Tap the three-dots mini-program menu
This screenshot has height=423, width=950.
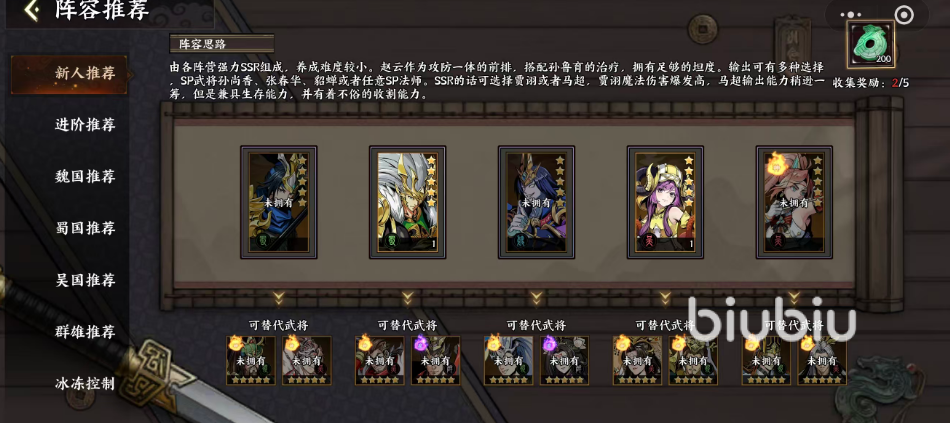click(851, 15)
